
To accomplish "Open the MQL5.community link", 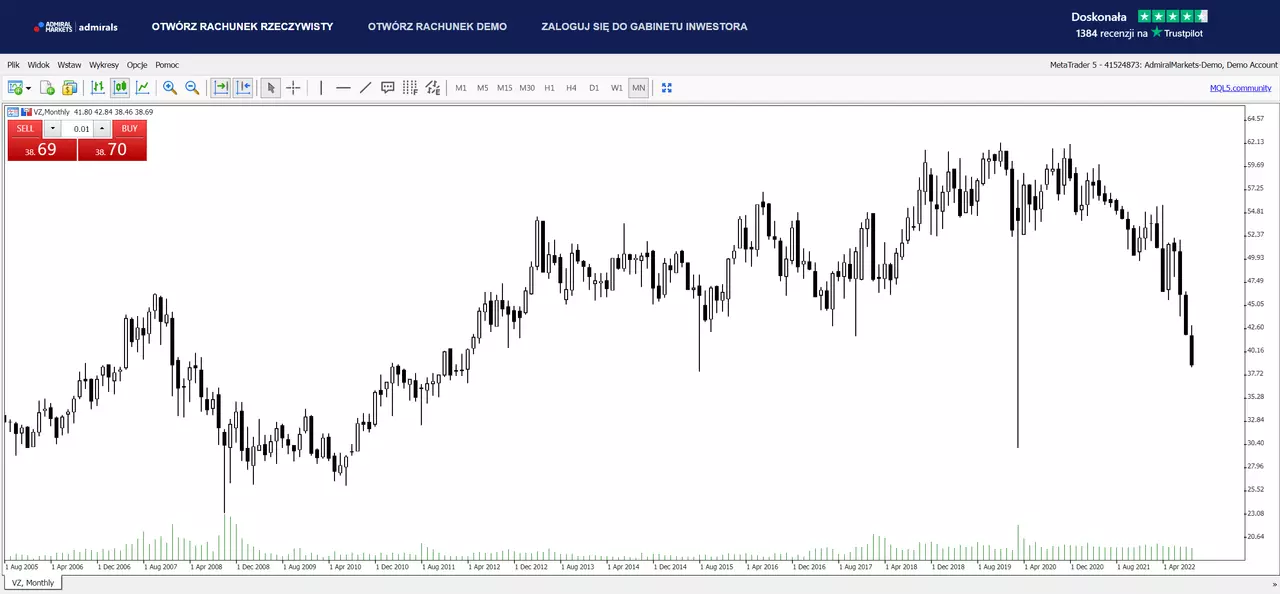I will [1240, 88].
